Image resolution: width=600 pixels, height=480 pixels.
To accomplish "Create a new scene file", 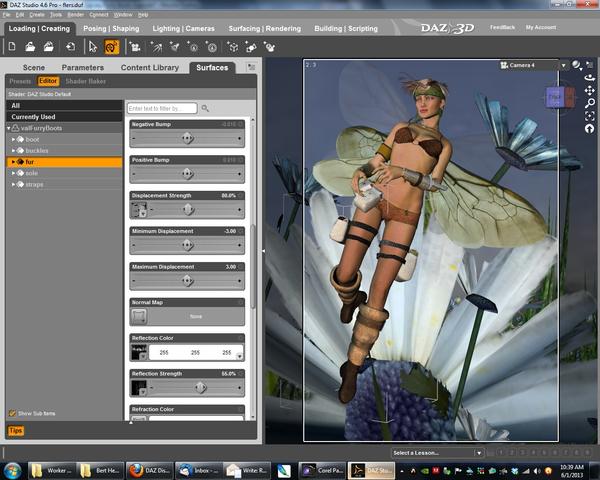I will pos(12,47).
